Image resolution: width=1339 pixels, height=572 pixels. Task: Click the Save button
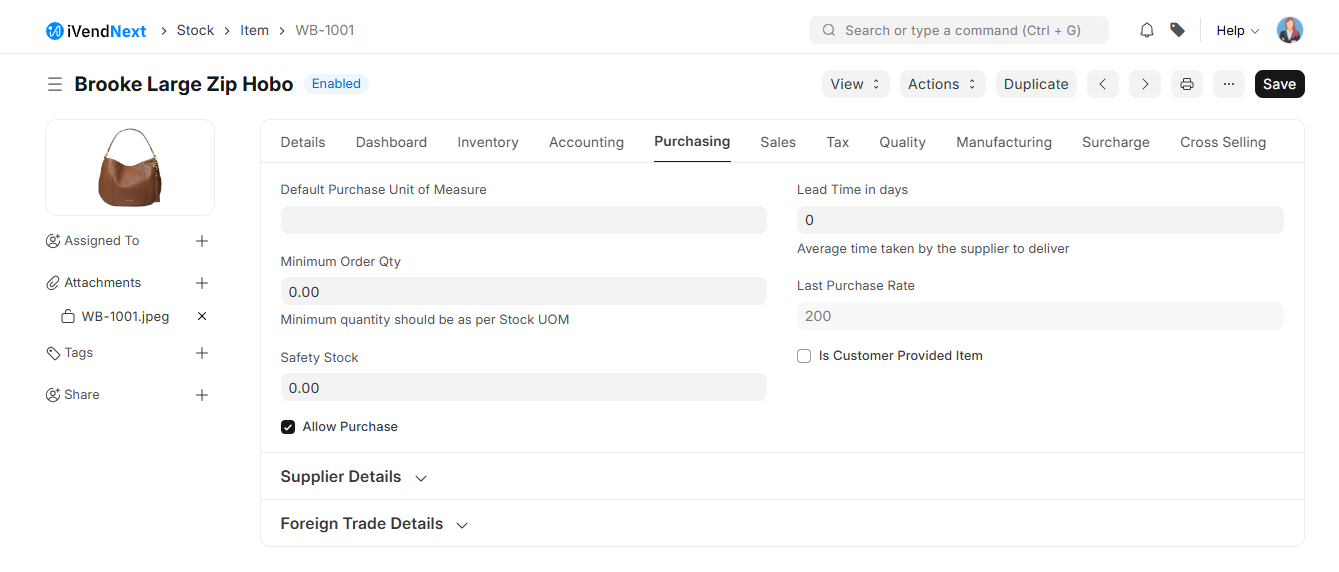(x=1279, y=84)
